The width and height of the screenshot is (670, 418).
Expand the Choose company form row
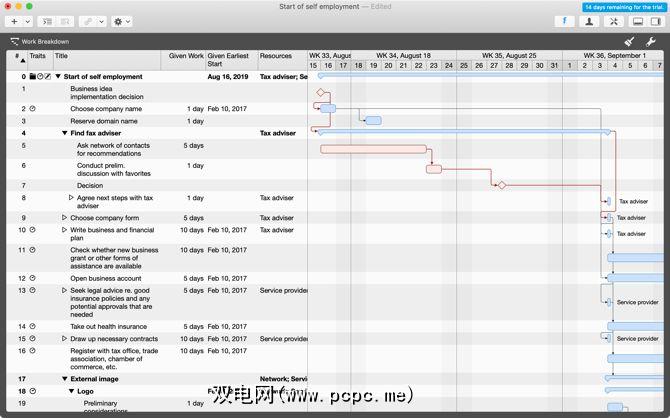(65, 218)
